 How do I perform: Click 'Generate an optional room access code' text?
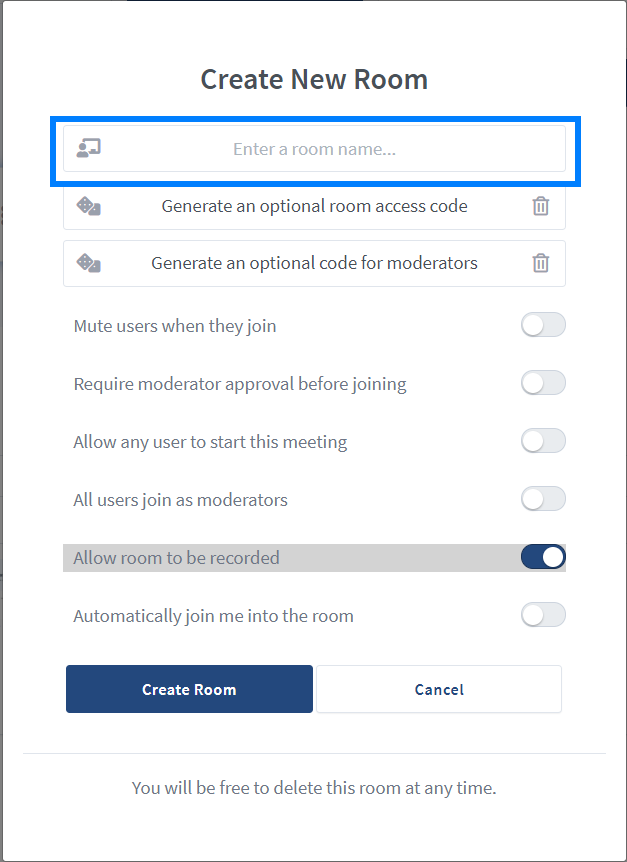tap(314, 207)
